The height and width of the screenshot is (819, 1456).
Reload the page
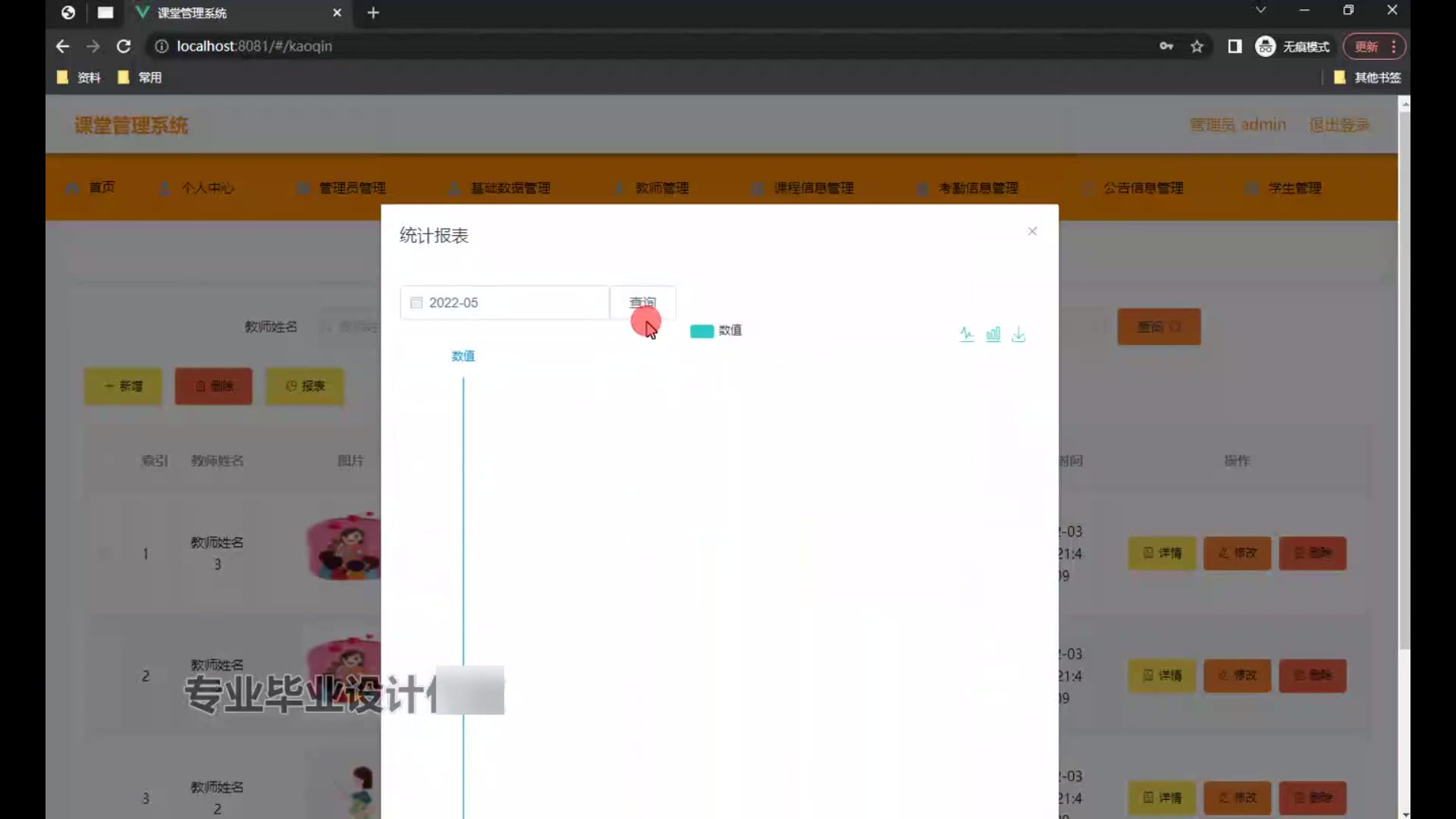(x=124, y=46)
